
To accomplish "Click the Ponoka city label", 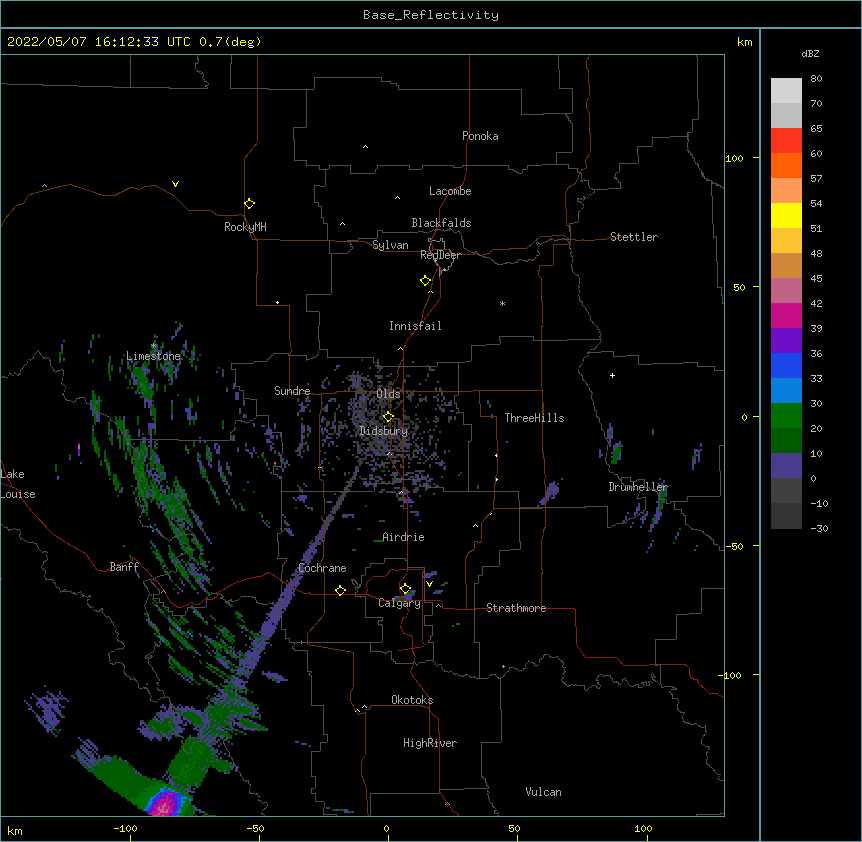I will (480, 136).
